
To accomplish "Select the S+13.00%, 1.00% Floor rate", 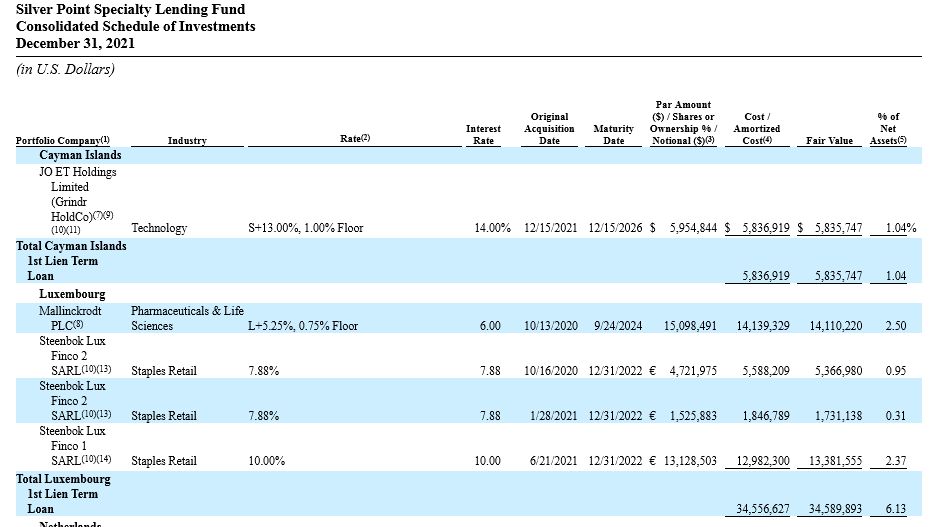I will [305, 228].
